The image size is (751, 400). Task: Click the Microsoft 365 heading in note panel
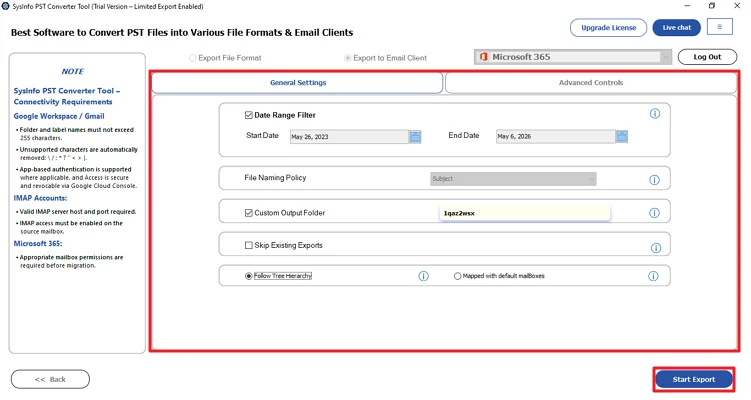point(38,243)
